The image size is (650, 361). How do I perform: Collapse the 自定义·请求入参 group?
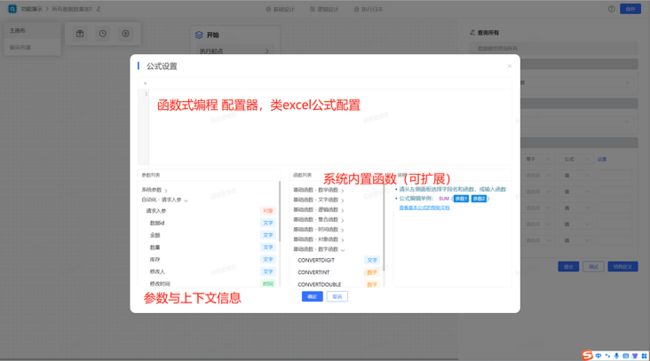click(164, 200)
